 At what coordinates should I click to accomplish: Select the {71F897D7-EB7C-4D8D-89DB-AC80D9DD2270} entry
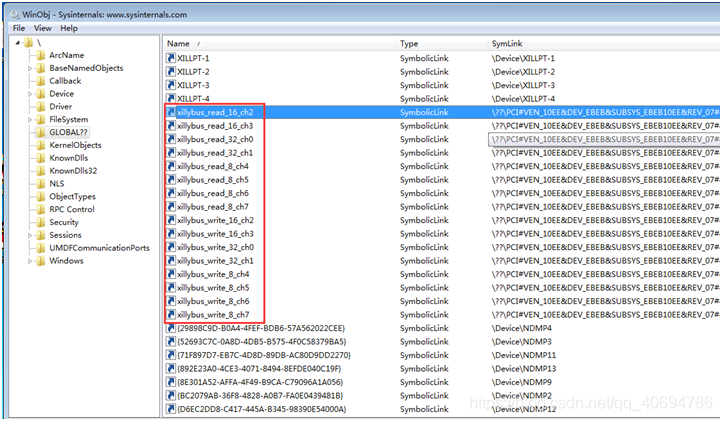tap(264, 355)
